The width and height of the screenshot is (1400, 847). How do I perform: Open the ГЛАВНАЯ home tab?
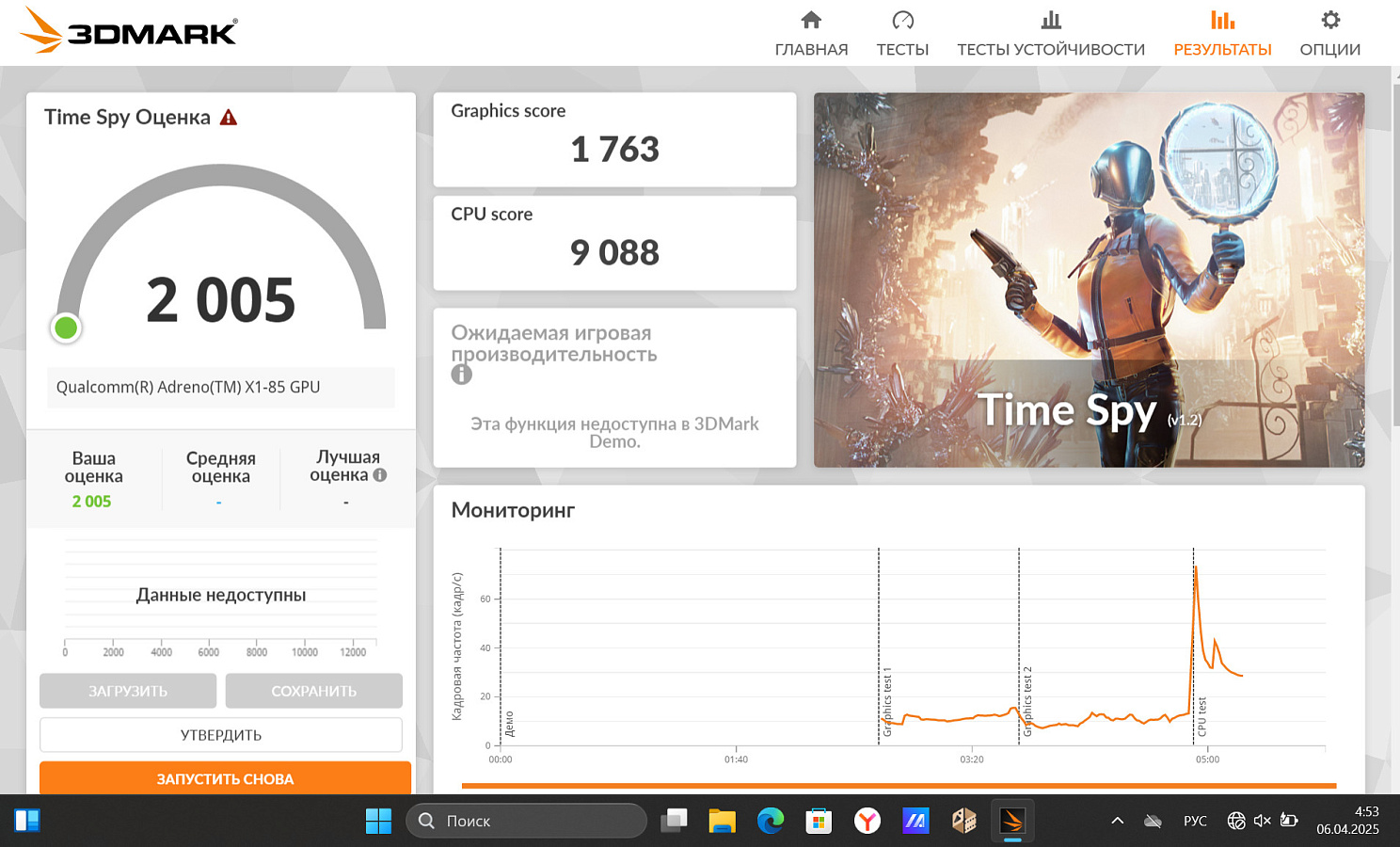(811, 34)
